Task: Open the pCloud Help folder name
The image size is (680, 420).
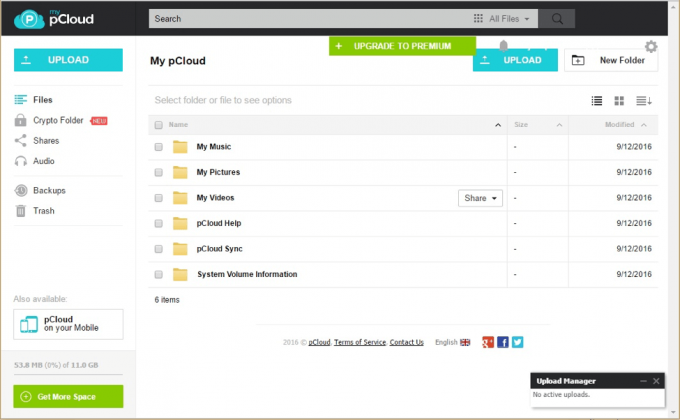Action: click(219, 223)
